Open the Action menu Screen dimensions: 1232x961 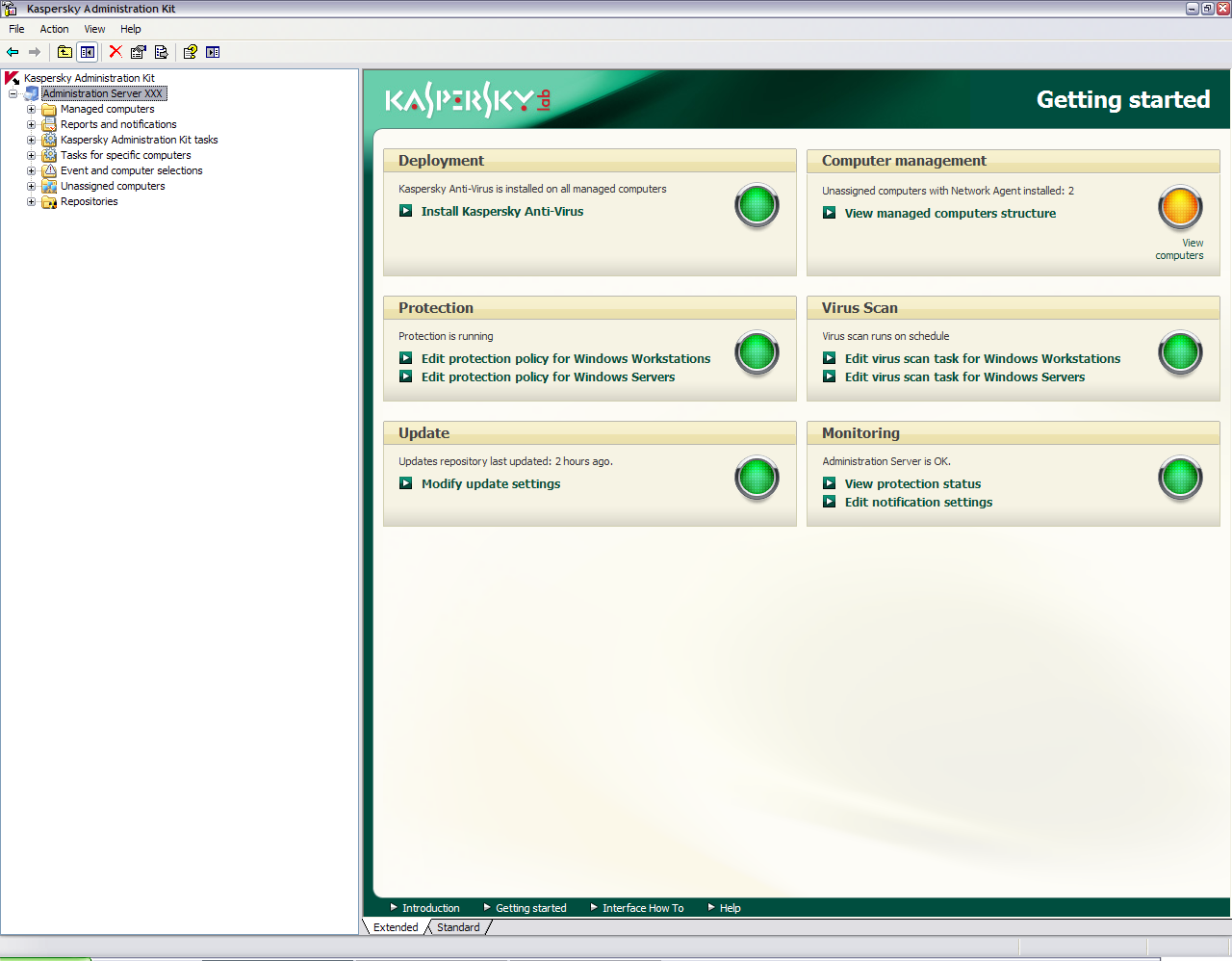[54, 29]
